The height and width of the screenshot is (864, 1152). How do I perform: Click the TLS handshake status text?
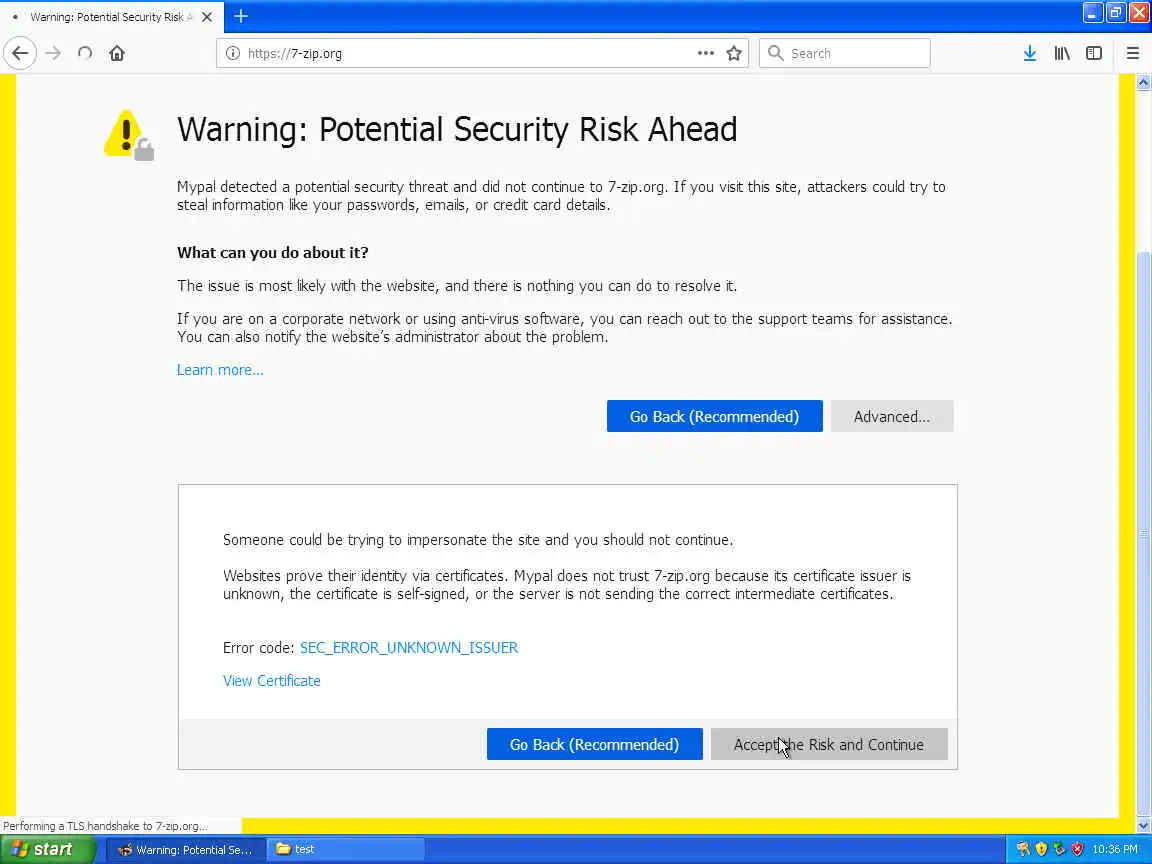105,826
